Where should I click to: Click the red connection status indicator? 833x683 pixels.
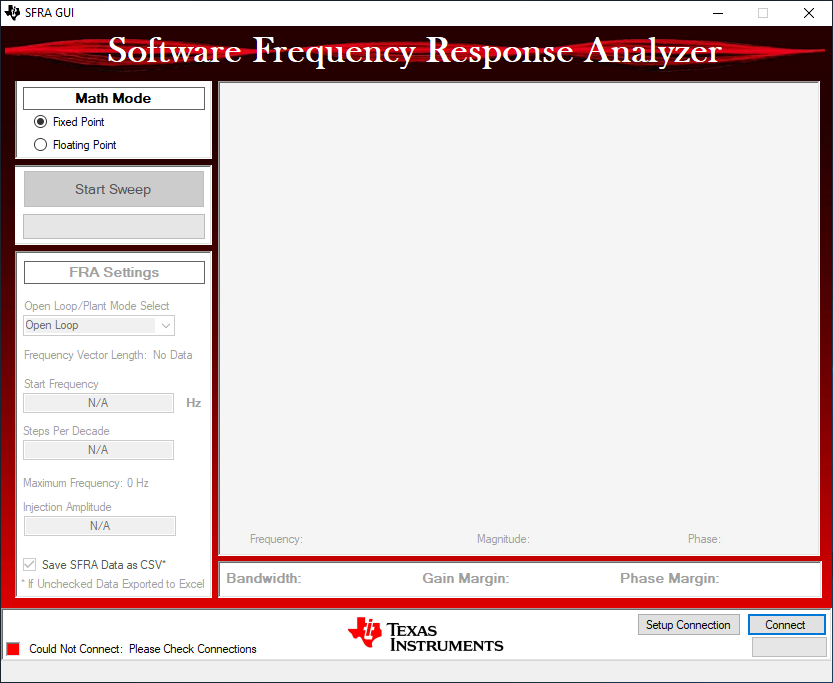point(13,648)
